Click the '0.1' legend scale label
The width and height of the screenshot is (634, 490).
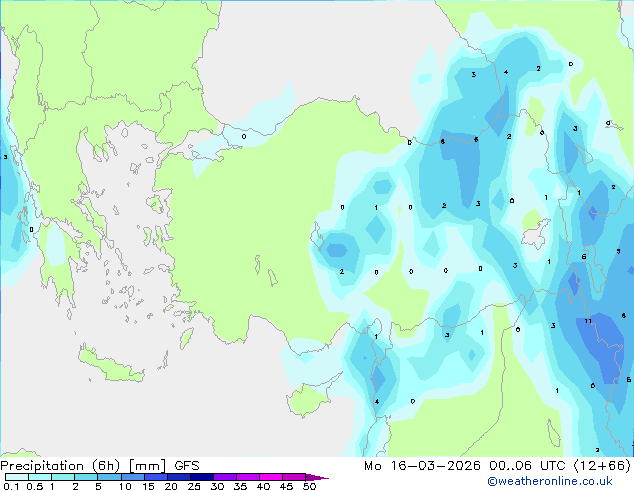pyautogui.click(x=11, y=486)
